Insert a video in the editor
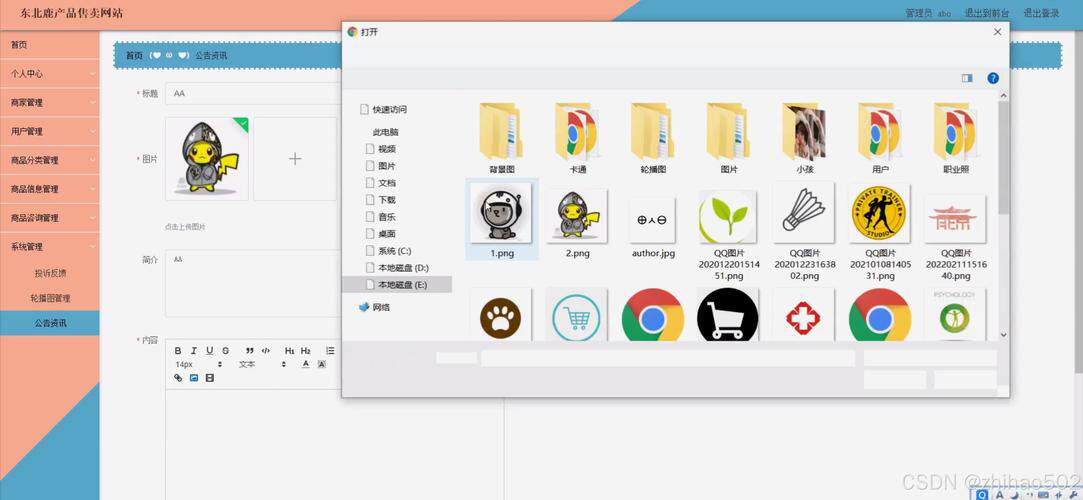 click(210, 378)
